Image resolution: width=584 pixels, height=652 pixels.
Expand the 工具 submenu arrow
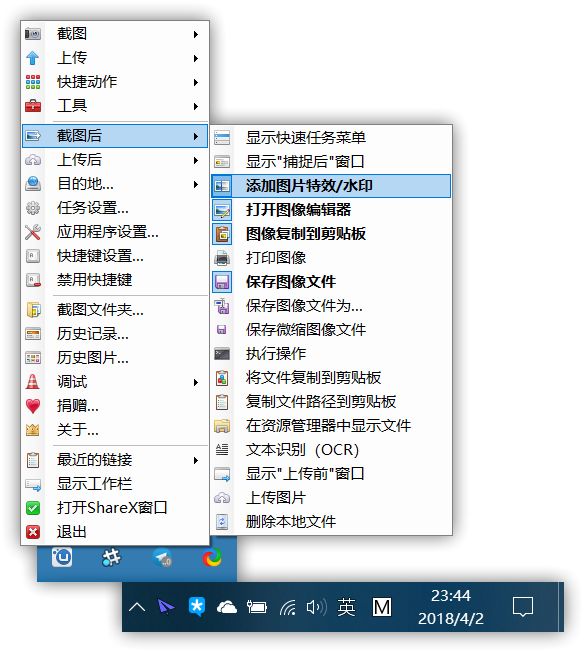pyautogui.click(x=195, y=106)
